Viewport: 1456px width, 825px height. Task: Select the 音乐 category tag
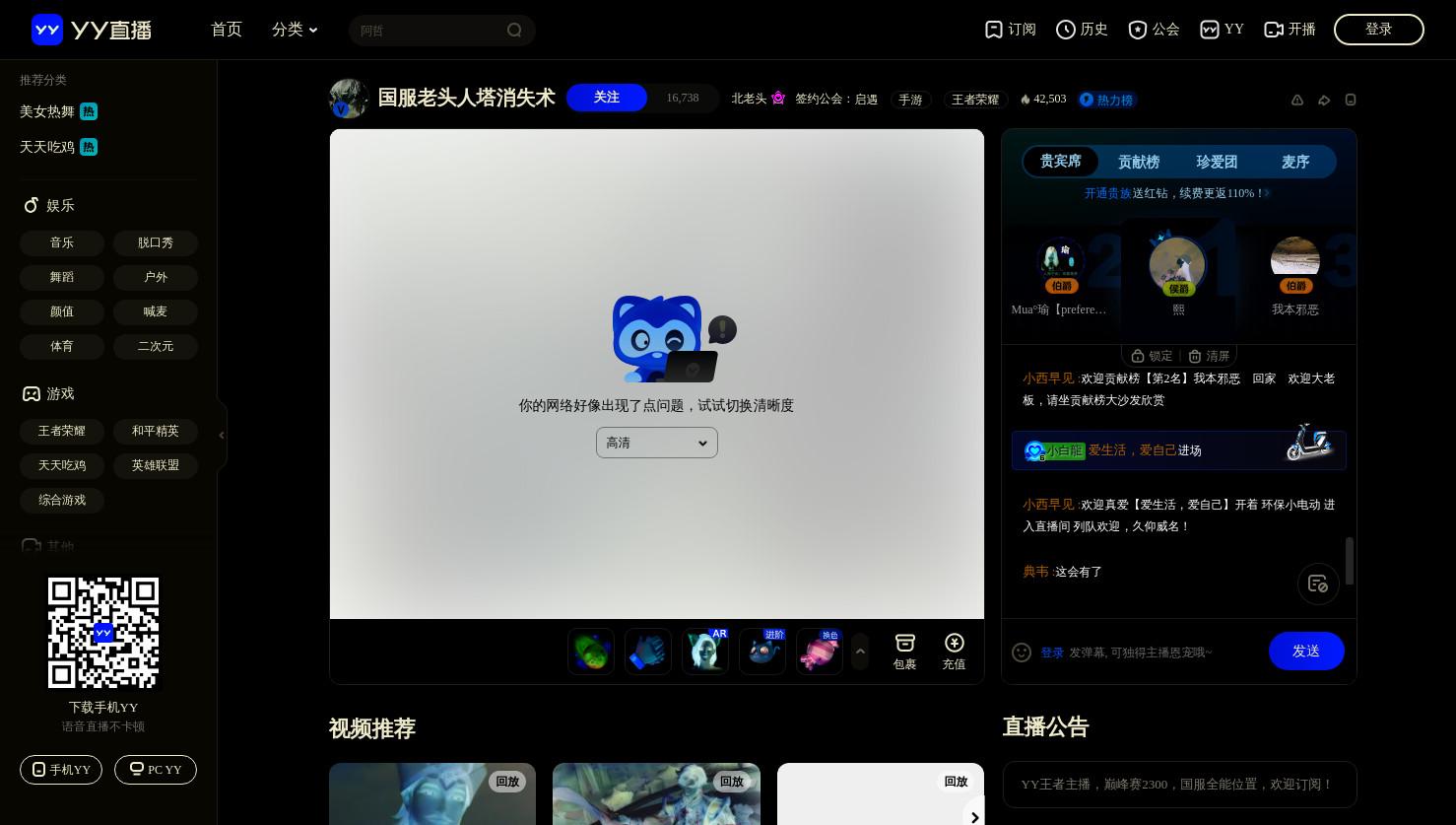pyautogui.click(x=62, y=242)
